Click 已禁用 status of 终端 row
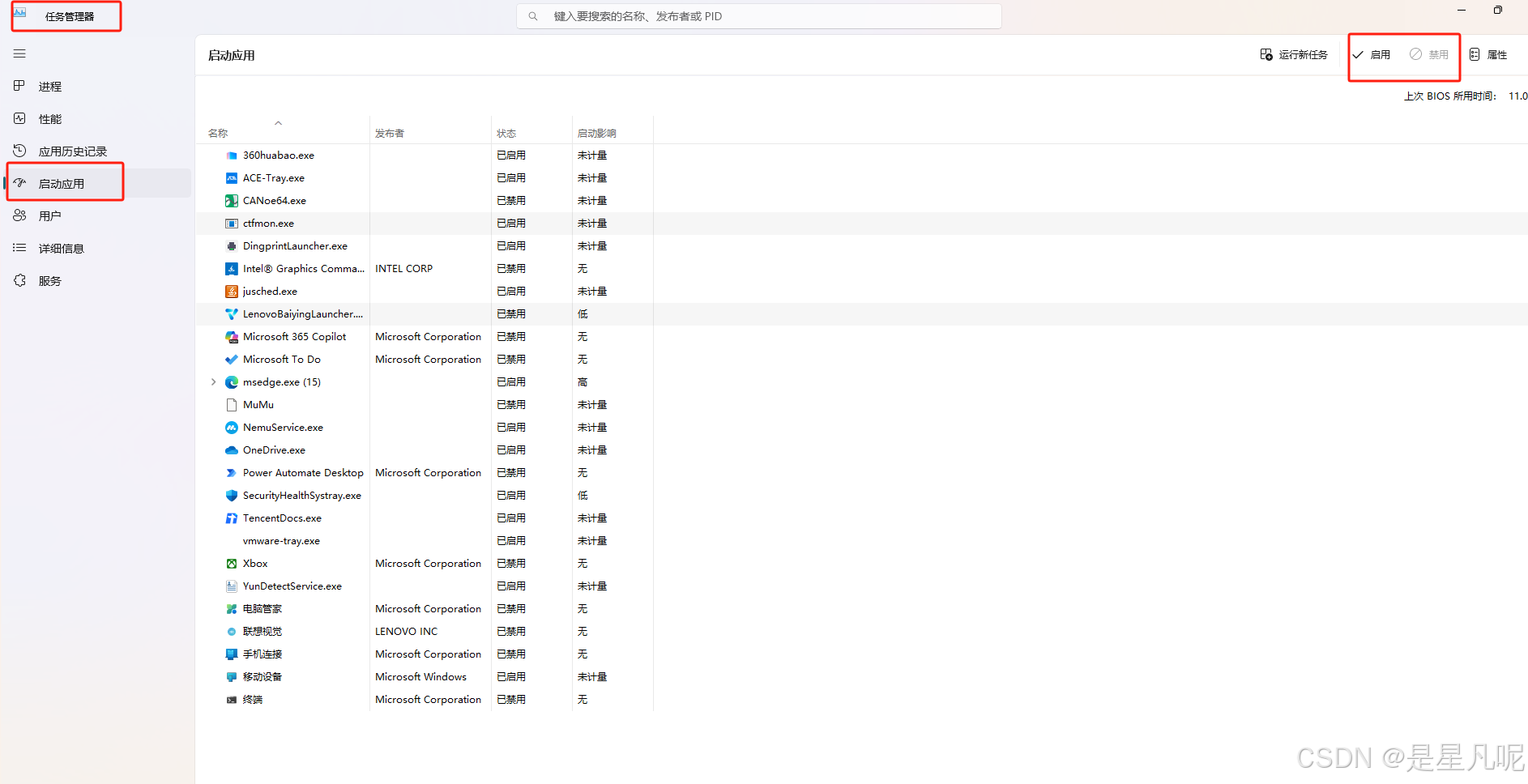Image resolution: width=1528 pixels, height=784 pixels. [511, 700]
